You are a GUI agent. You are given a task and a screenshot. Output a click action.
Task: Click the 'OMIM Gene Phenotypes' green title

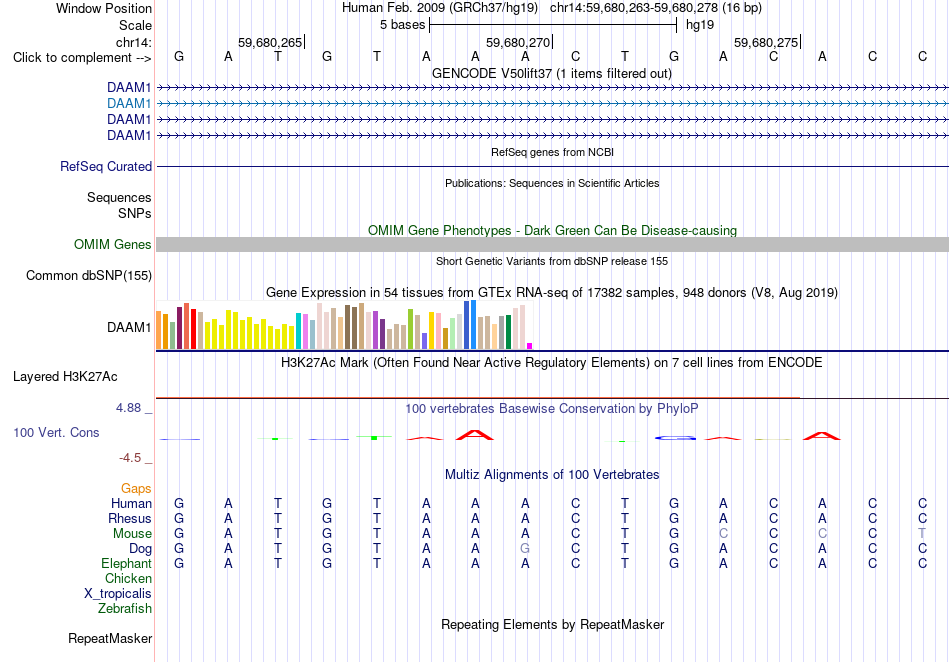(552, 230)
